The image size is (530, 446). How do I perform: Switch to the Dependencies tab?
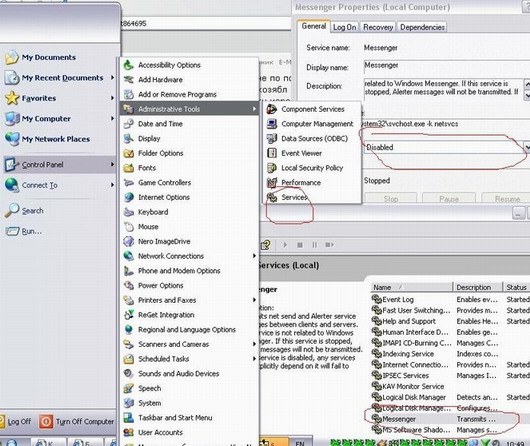(422, 27)
